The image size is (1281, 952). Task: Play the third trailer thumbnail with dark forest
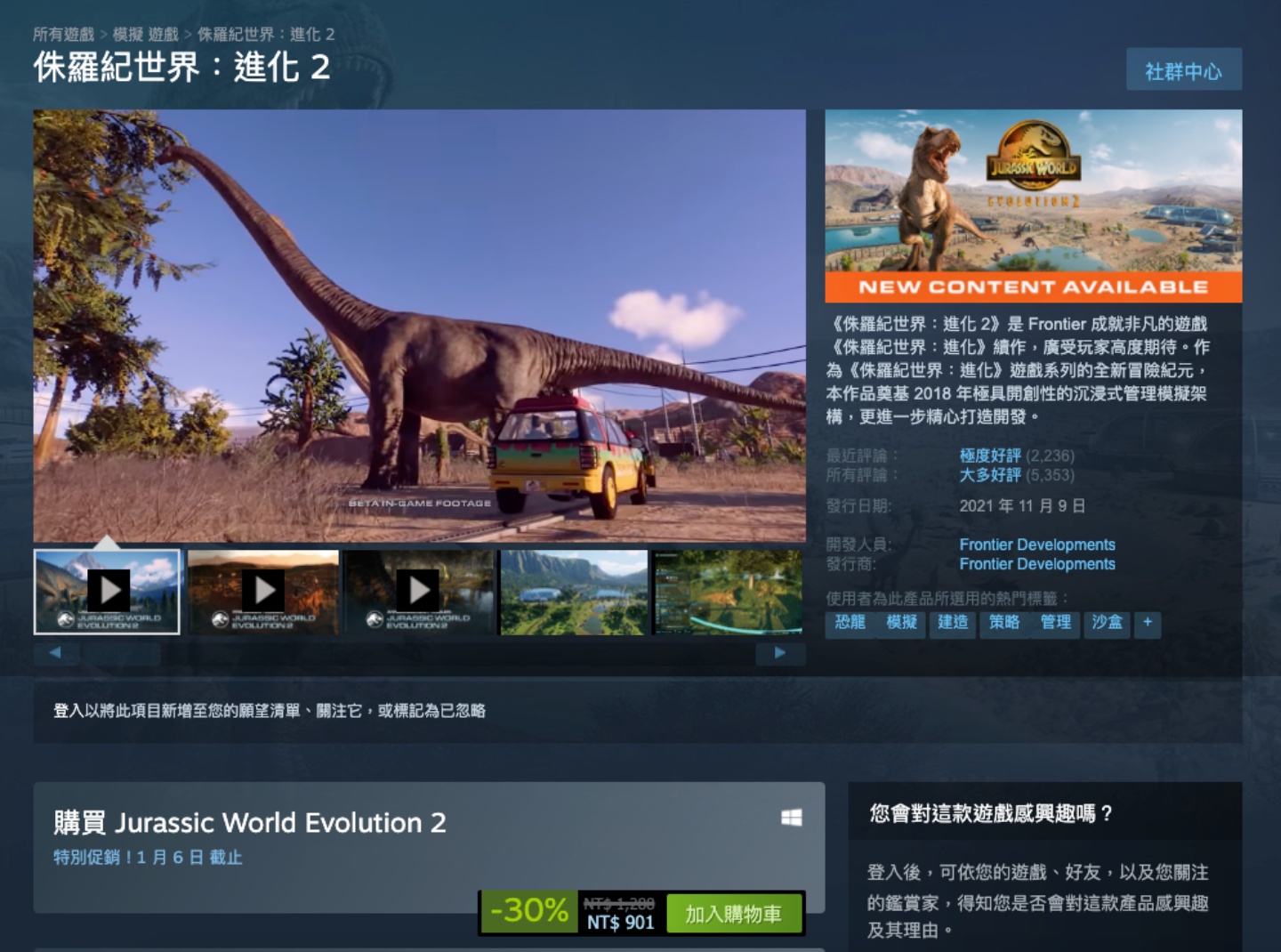click(418, 592)
